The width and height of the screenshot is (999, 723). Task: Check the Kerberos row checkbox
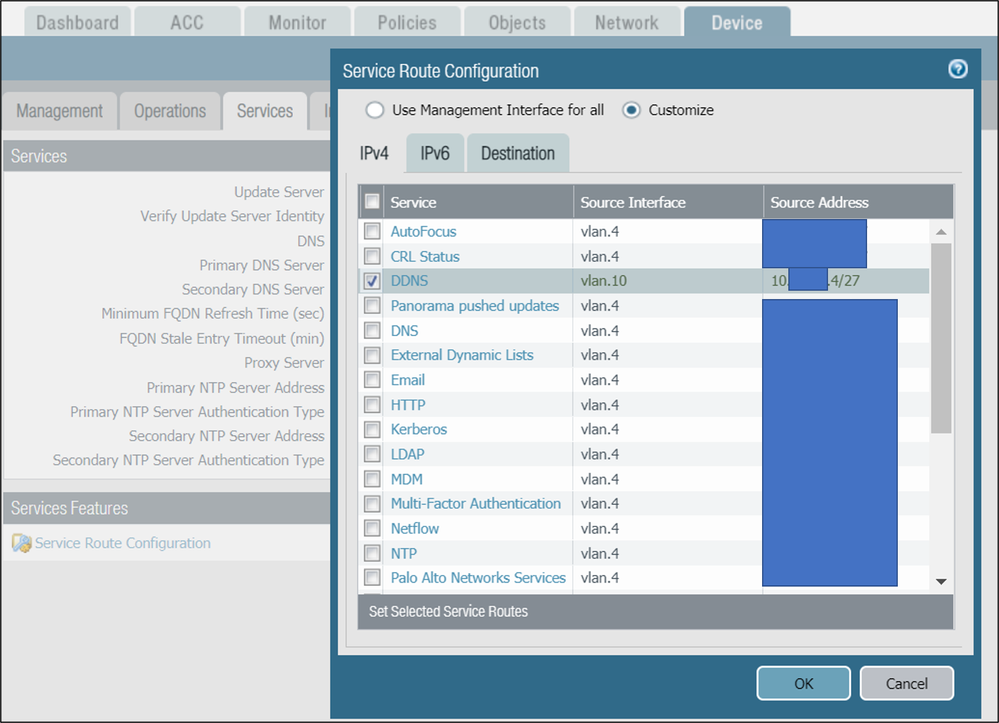coord(372,429)
